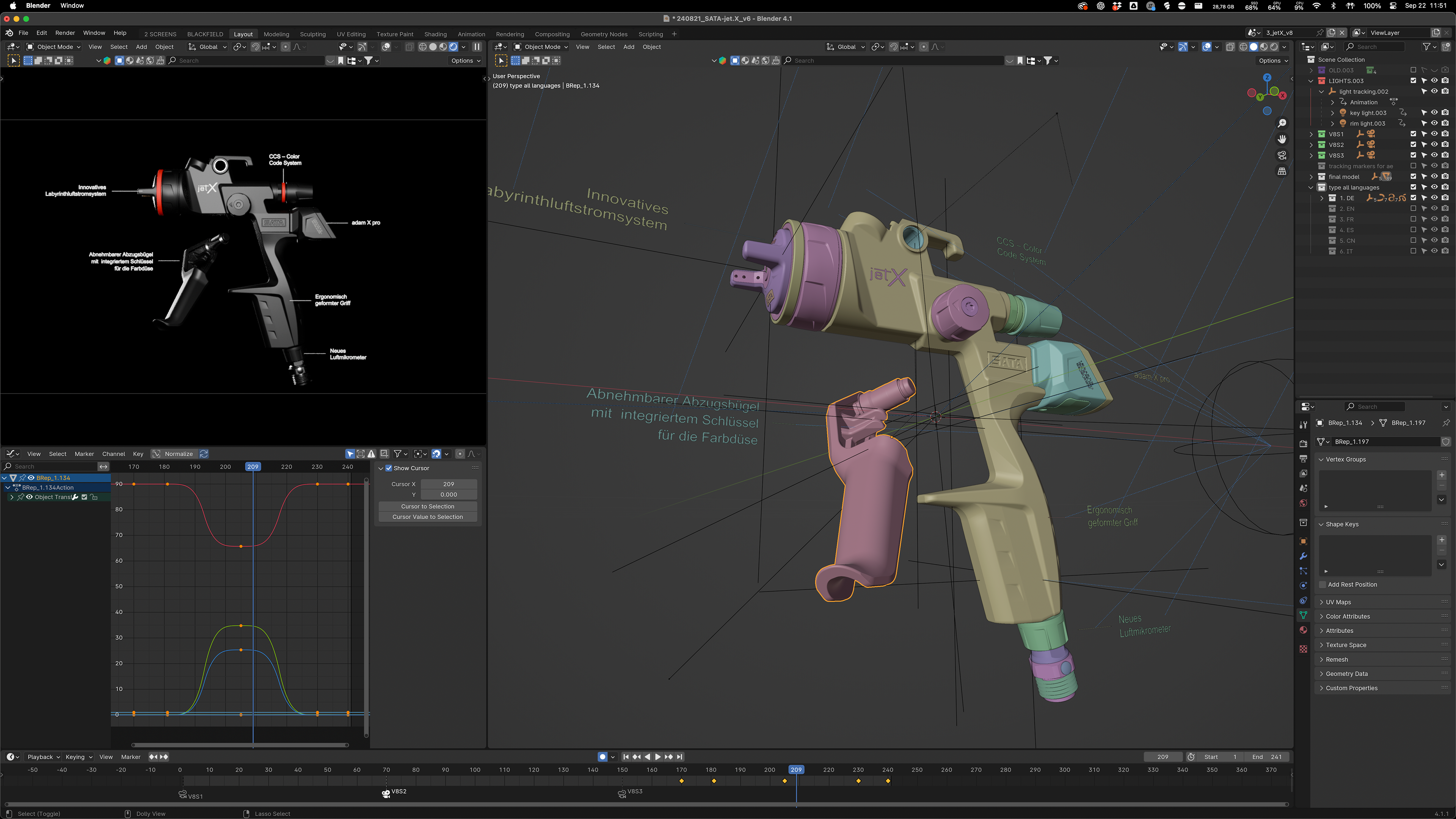Jump to the end frame button
Image resolution: width=1456 pixels, height=819 pixels.
pyautogui.click(x=680, y=757)
